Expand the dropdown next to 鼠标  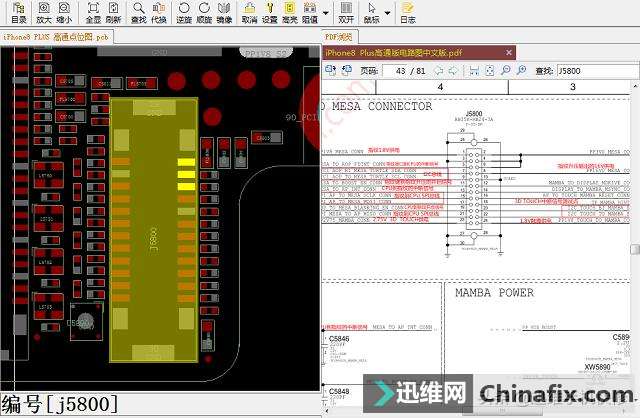[387, 13]
